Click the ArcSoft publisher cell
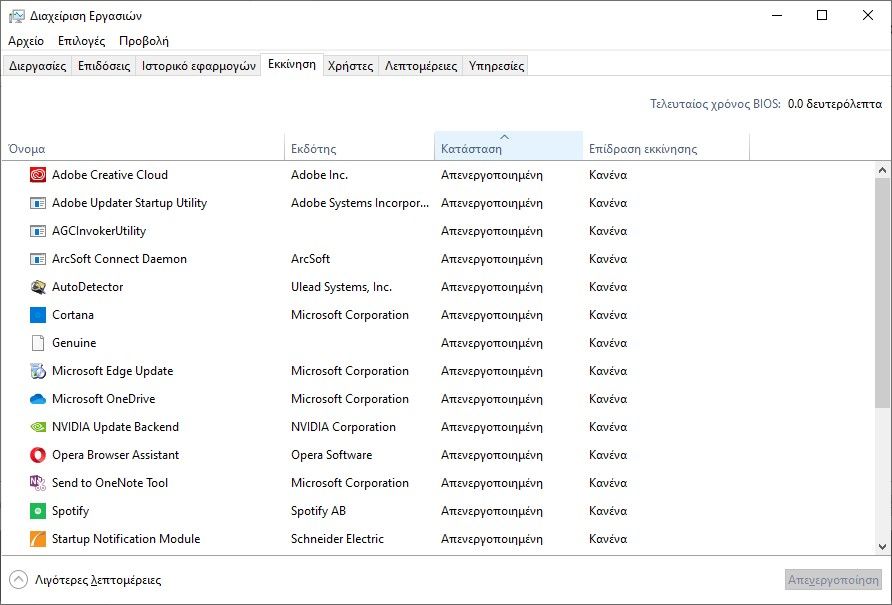 coord(310,259)
